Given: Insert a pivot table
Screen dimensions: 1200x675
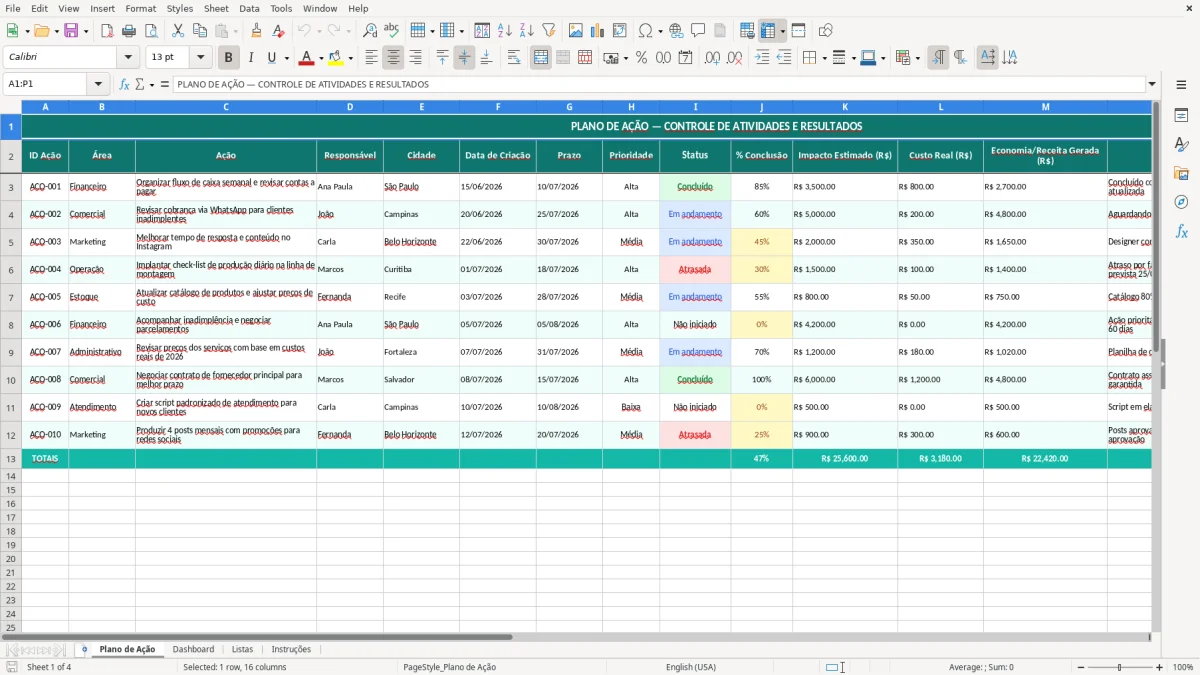Looking at the screenshot, I should pos(620,31).
